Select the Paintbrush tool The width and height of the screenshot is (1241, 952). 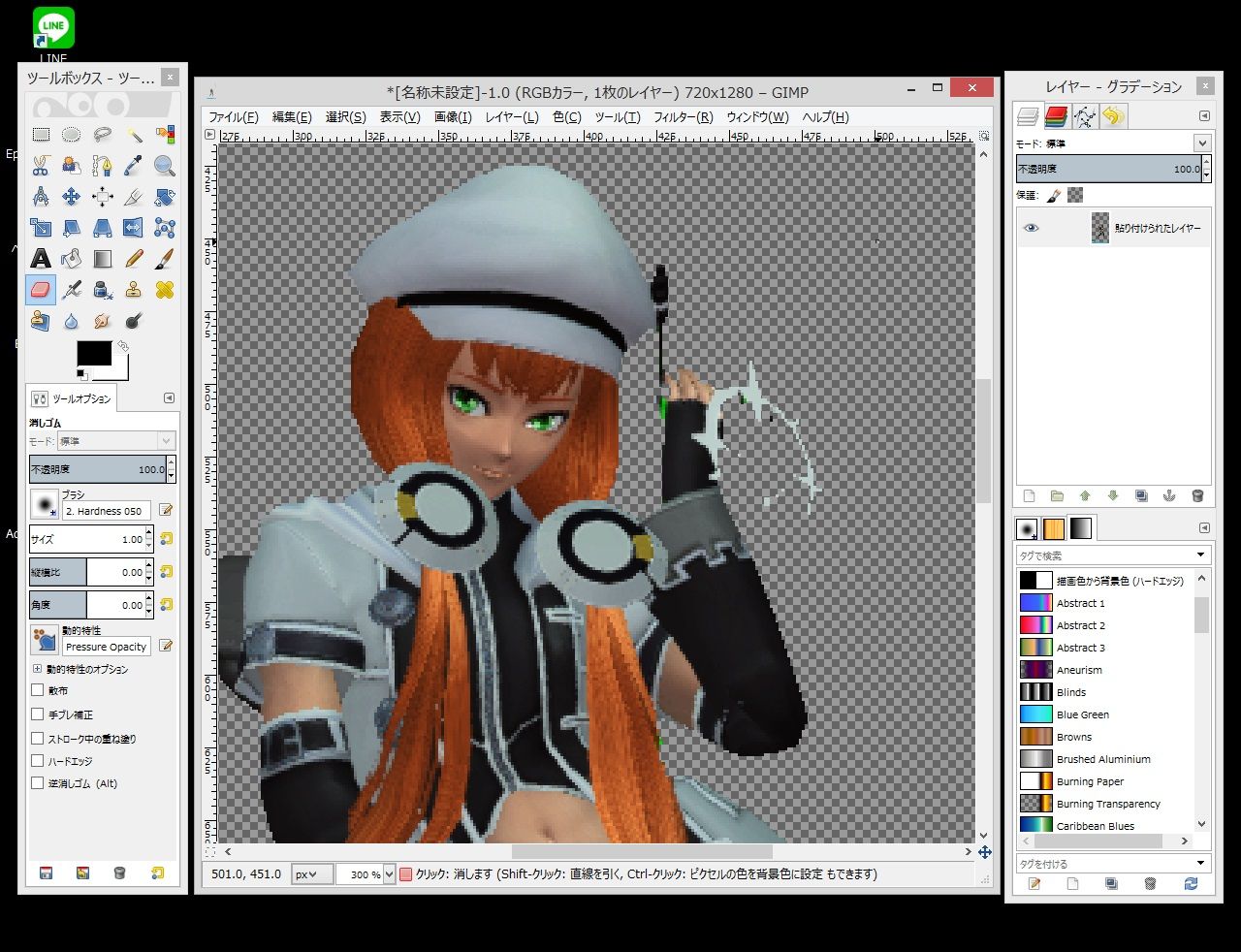[x=165, y=259]
